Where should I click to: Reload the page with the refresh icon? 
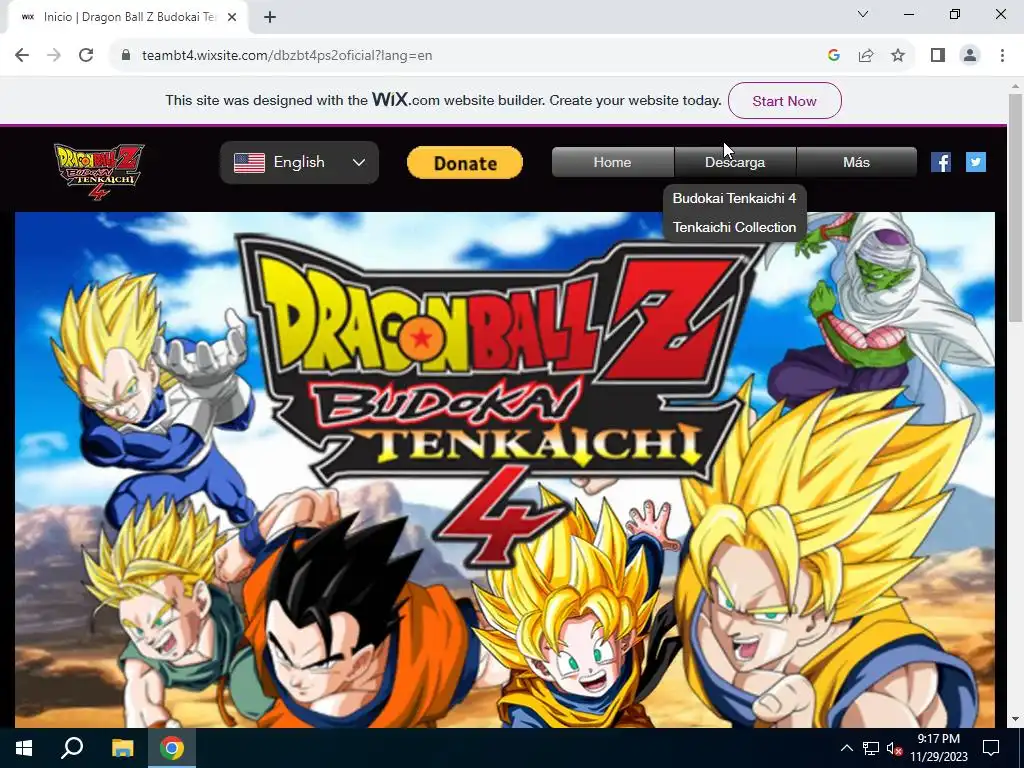pos(86,56)
